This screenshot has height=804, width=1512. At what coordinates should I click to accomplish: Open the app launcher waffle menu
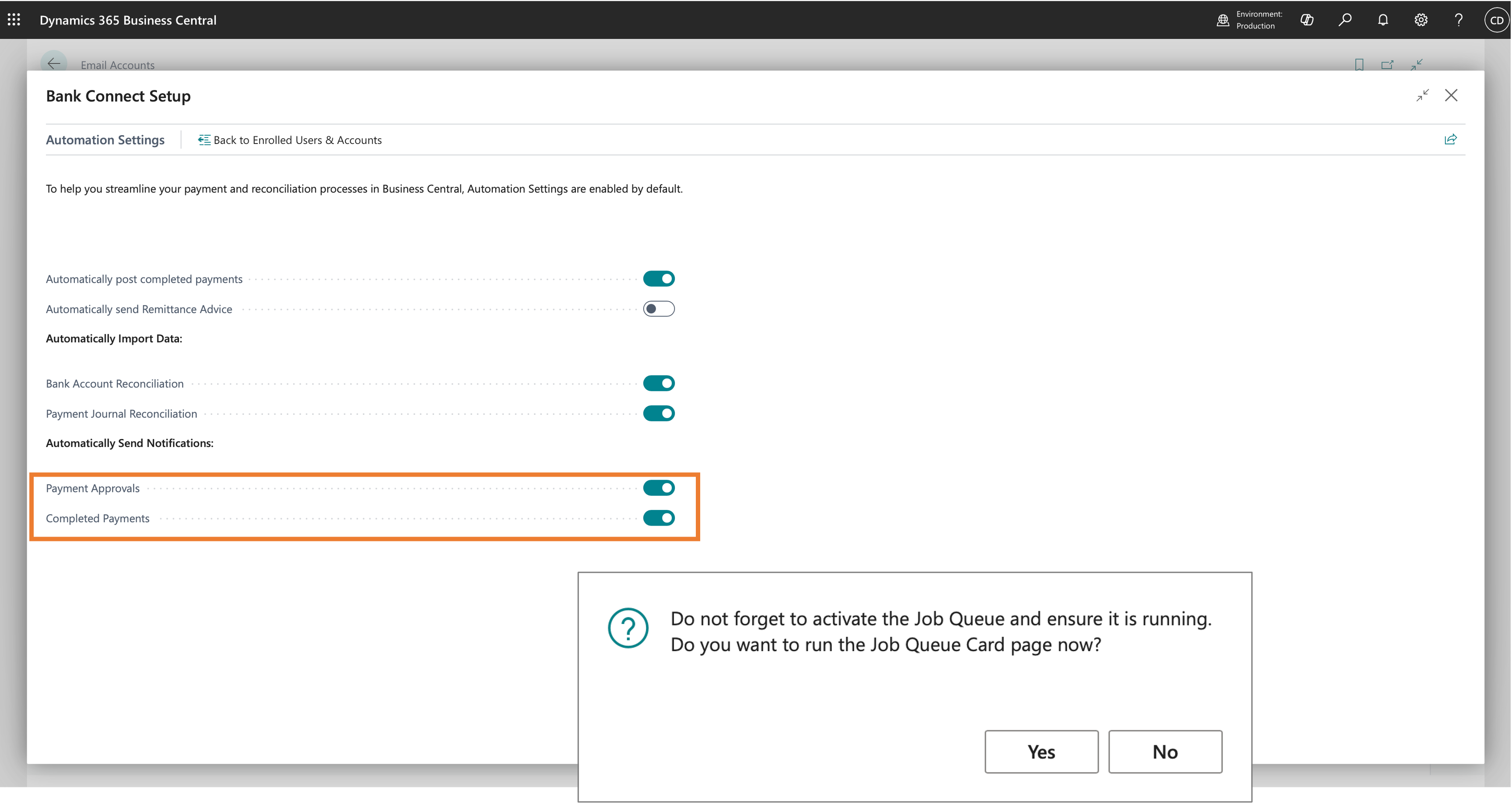point(14,20)
